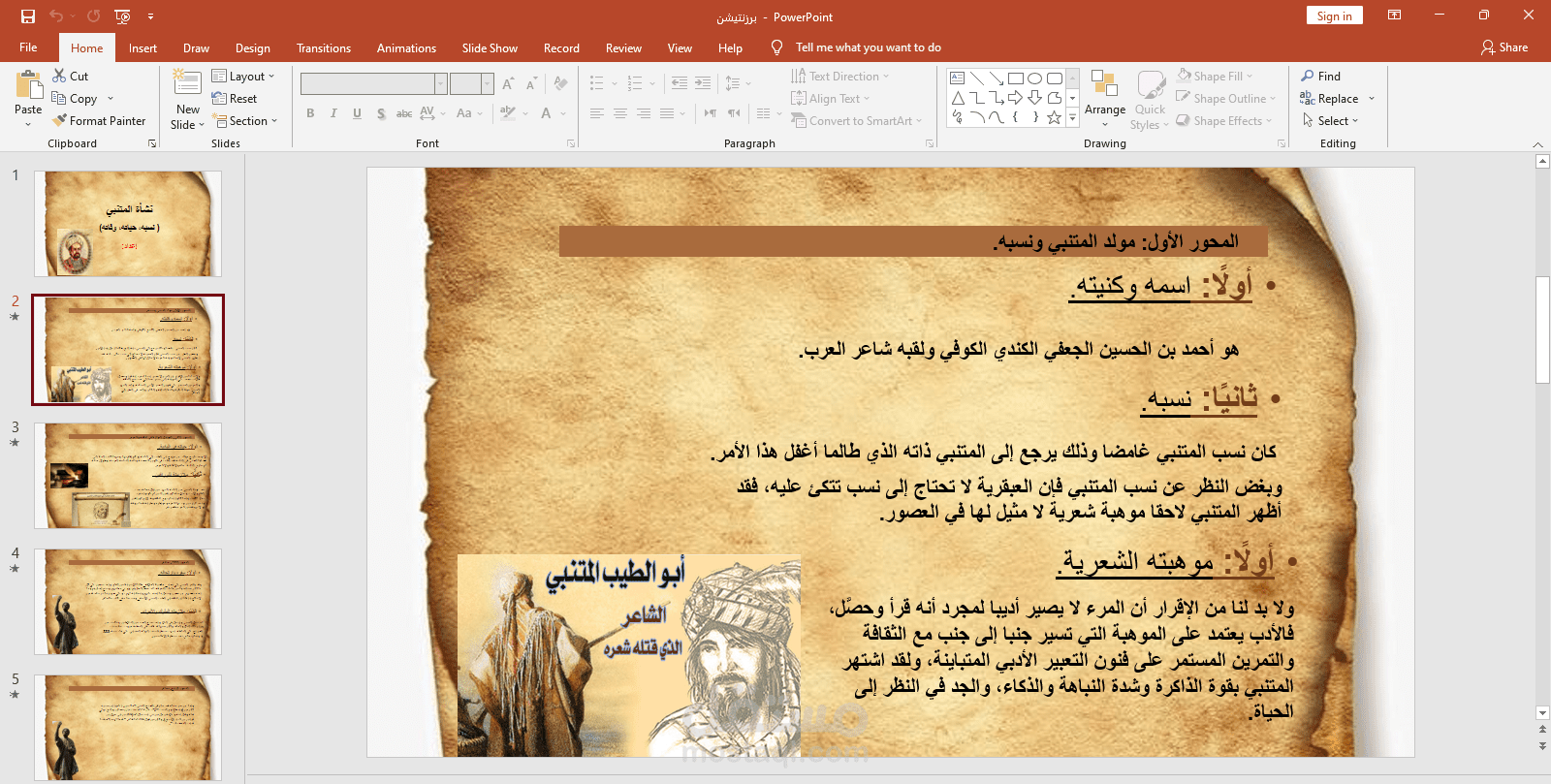
Task: Increase list indent level
Action: [x=703, y=83]
